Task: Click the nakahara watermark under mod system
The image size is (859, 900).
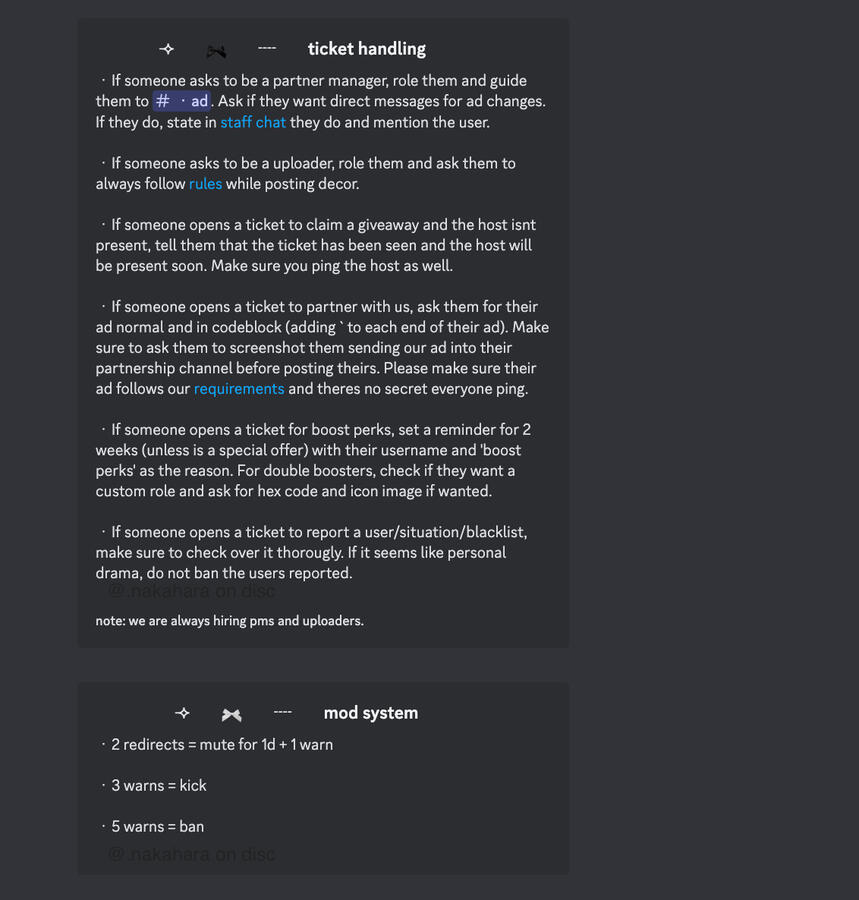Action: pos(191,854)
